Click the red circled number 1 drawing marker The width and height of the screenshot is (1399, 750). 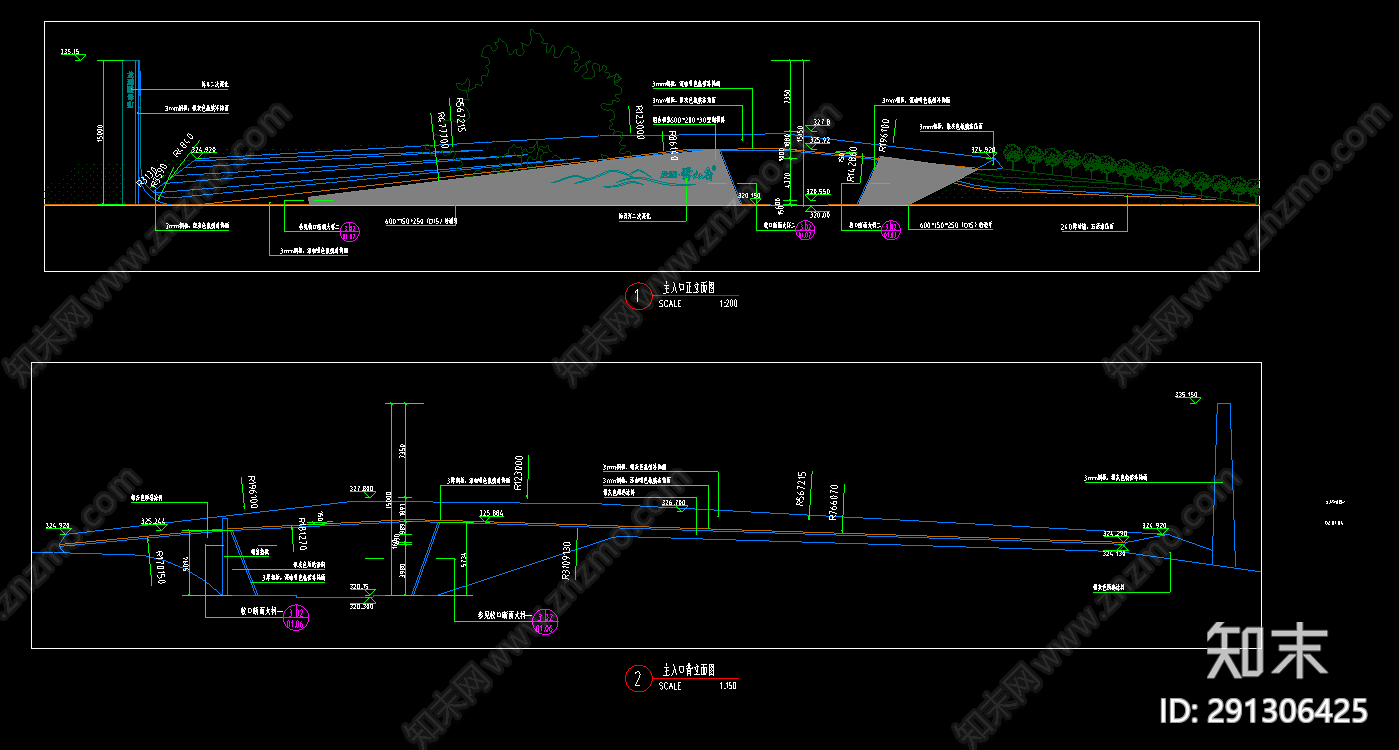pos(638,296)
